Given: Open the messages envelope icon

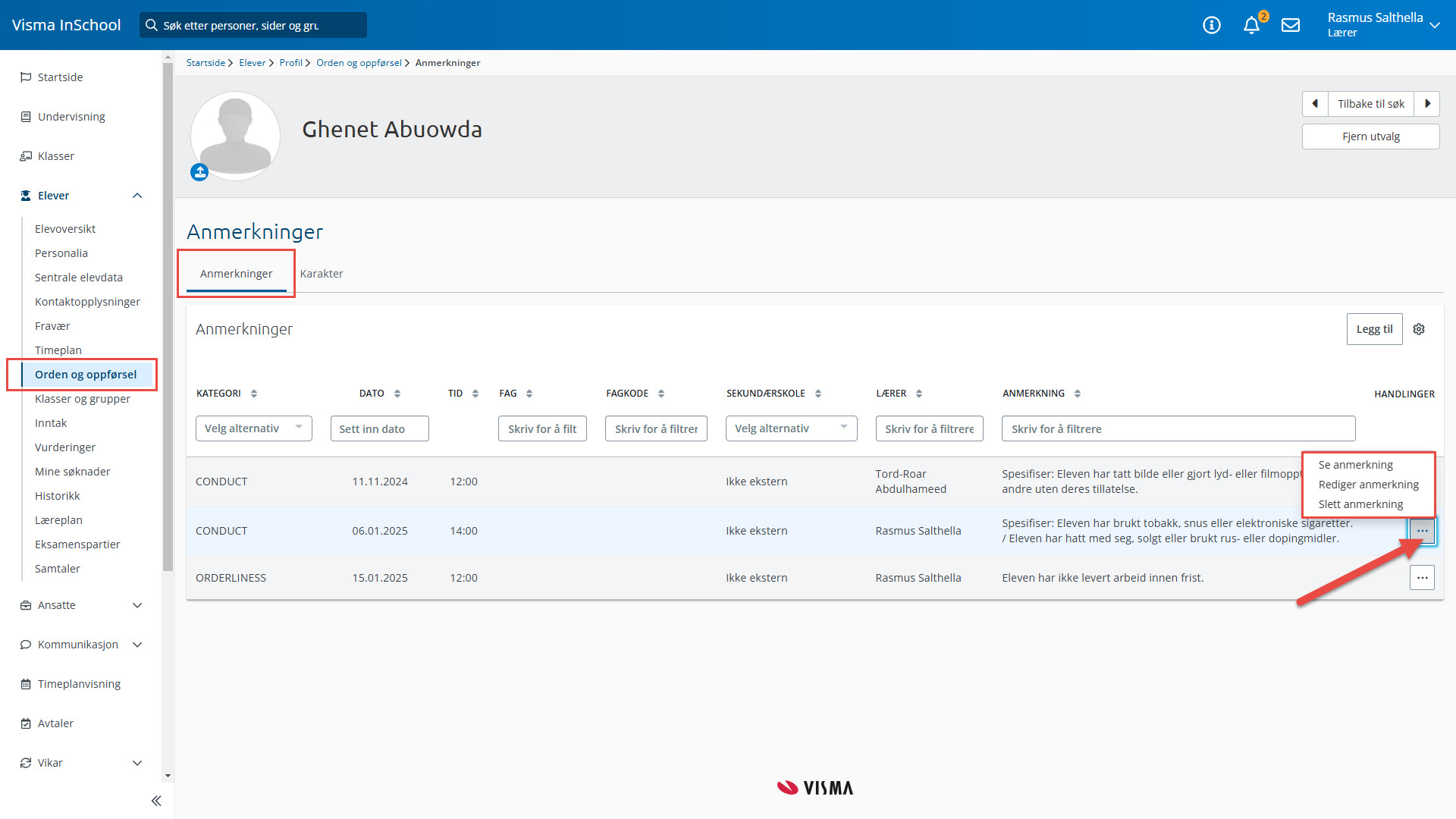Looking at the screenshot, I should 1291,26.
